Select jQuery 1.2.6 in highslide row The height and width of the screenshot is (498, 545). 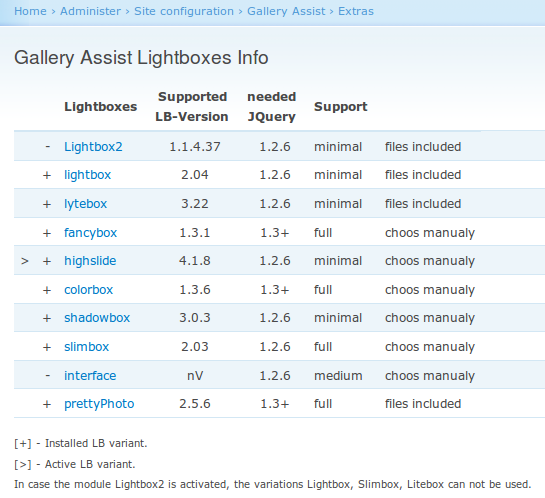click(x=275, y=261)
